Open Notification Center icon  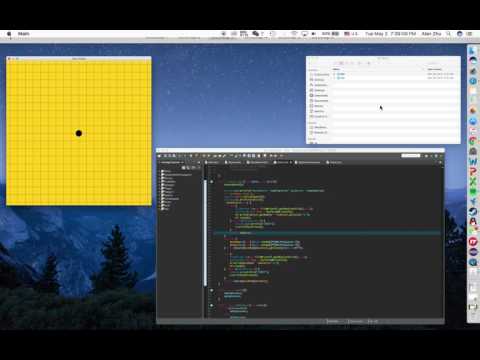click(x=470, y=34)
